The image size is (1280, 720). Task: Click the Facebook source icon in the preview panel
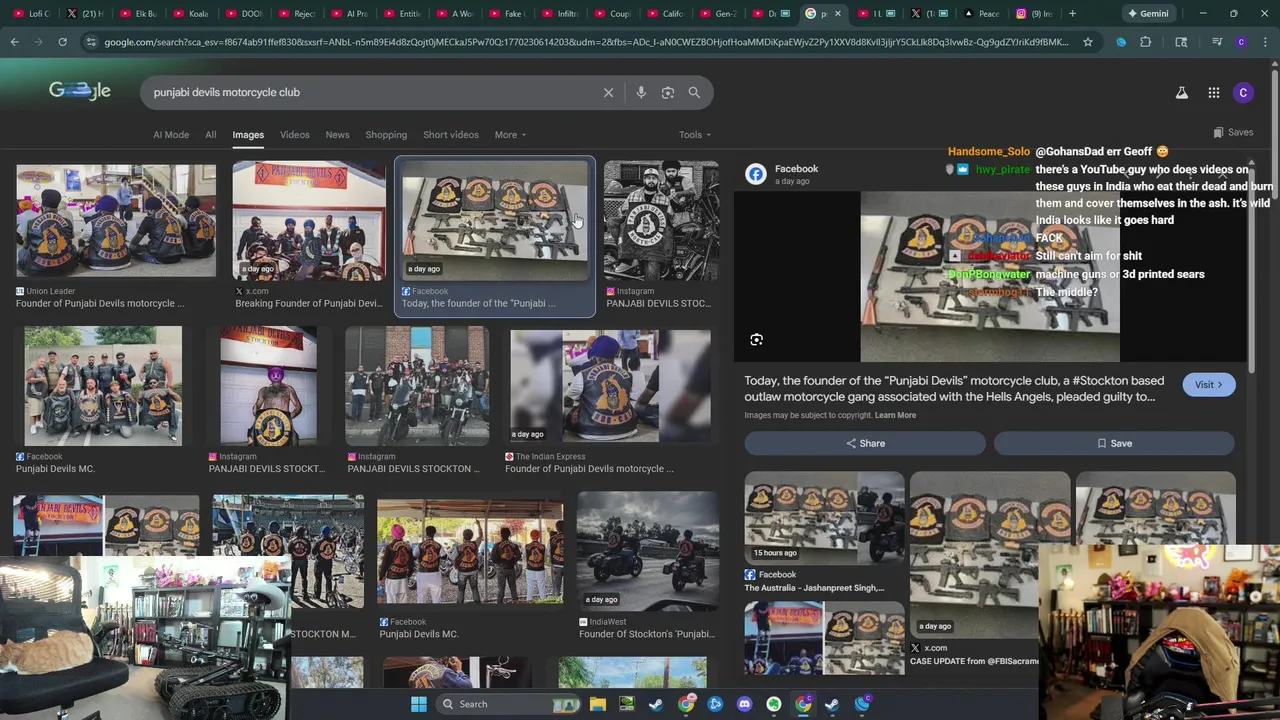click(756, 174)
